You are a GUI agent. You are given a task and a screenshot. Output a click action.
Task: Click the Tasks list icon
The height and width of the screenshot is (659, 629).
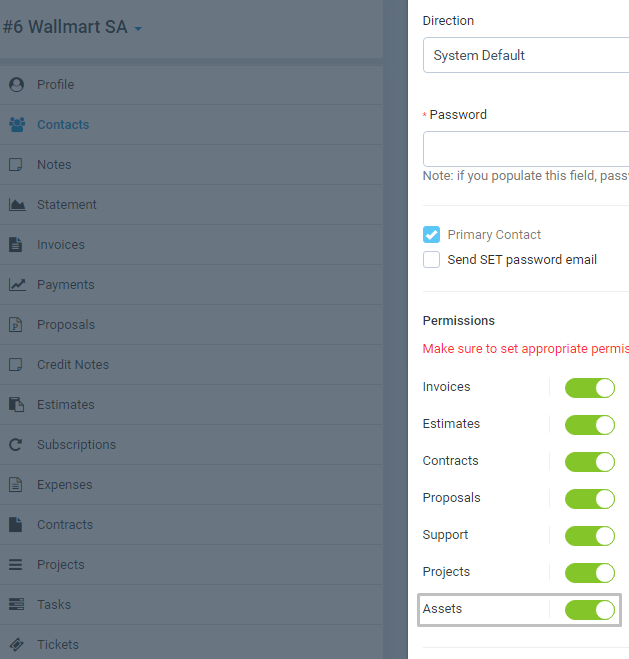coord(16,604)
